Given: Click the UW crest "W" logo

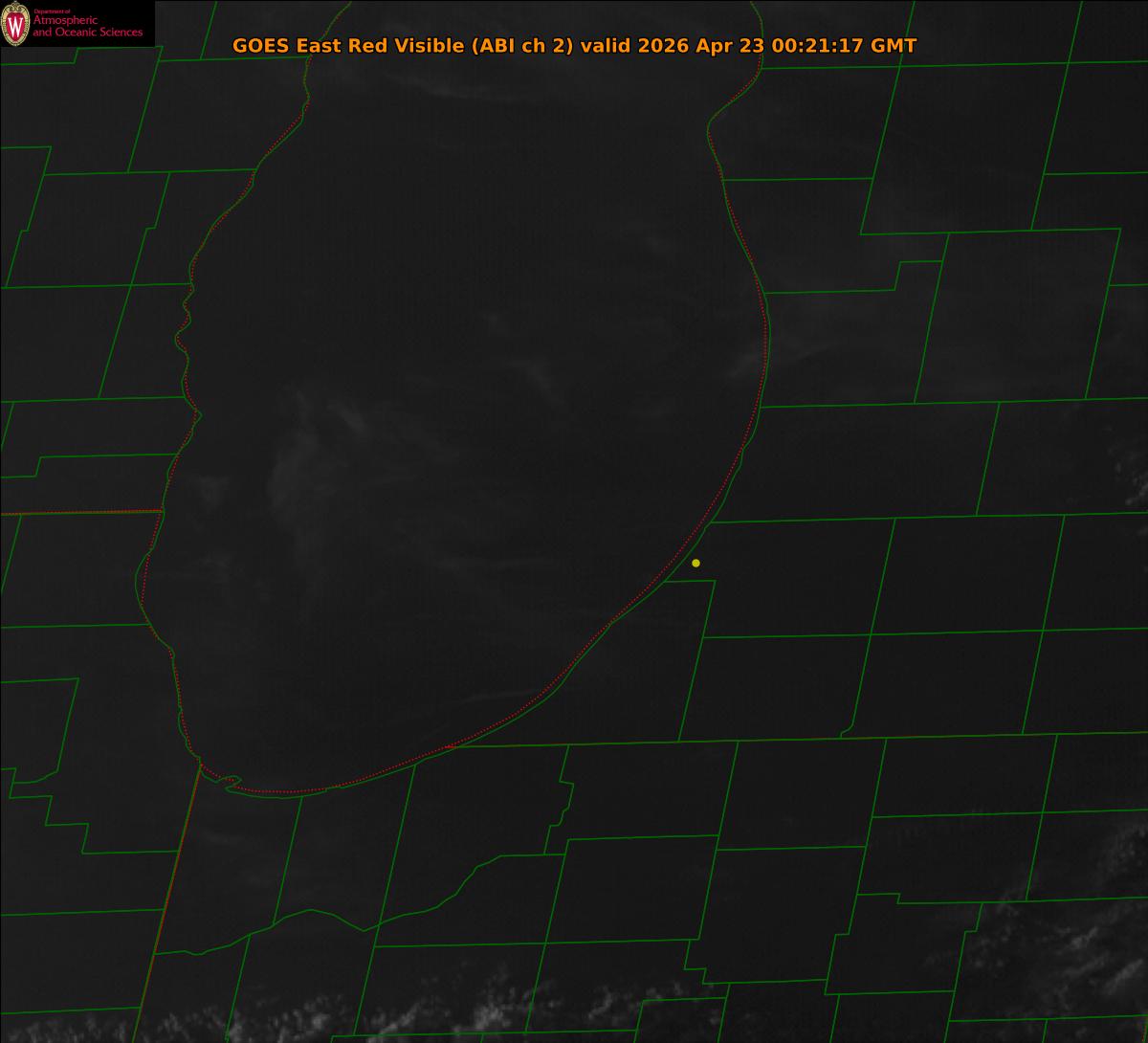Looking at the screenshot, I should pyautogui.click(x=15, y=24).
